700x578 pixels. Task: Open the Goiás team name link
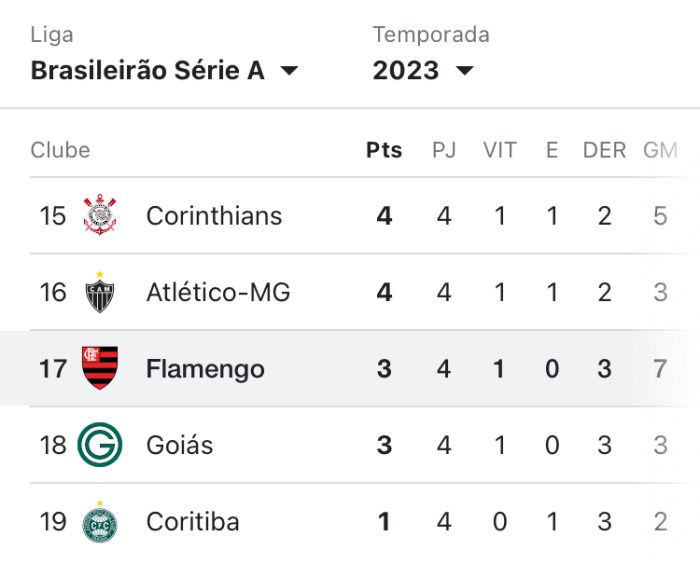click(x=179, y=445)
